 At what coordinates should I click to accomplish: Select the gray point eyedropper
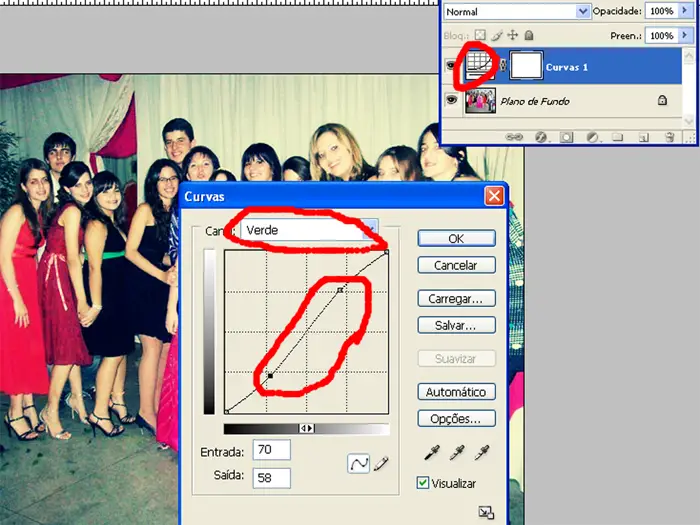pos(457,453)
